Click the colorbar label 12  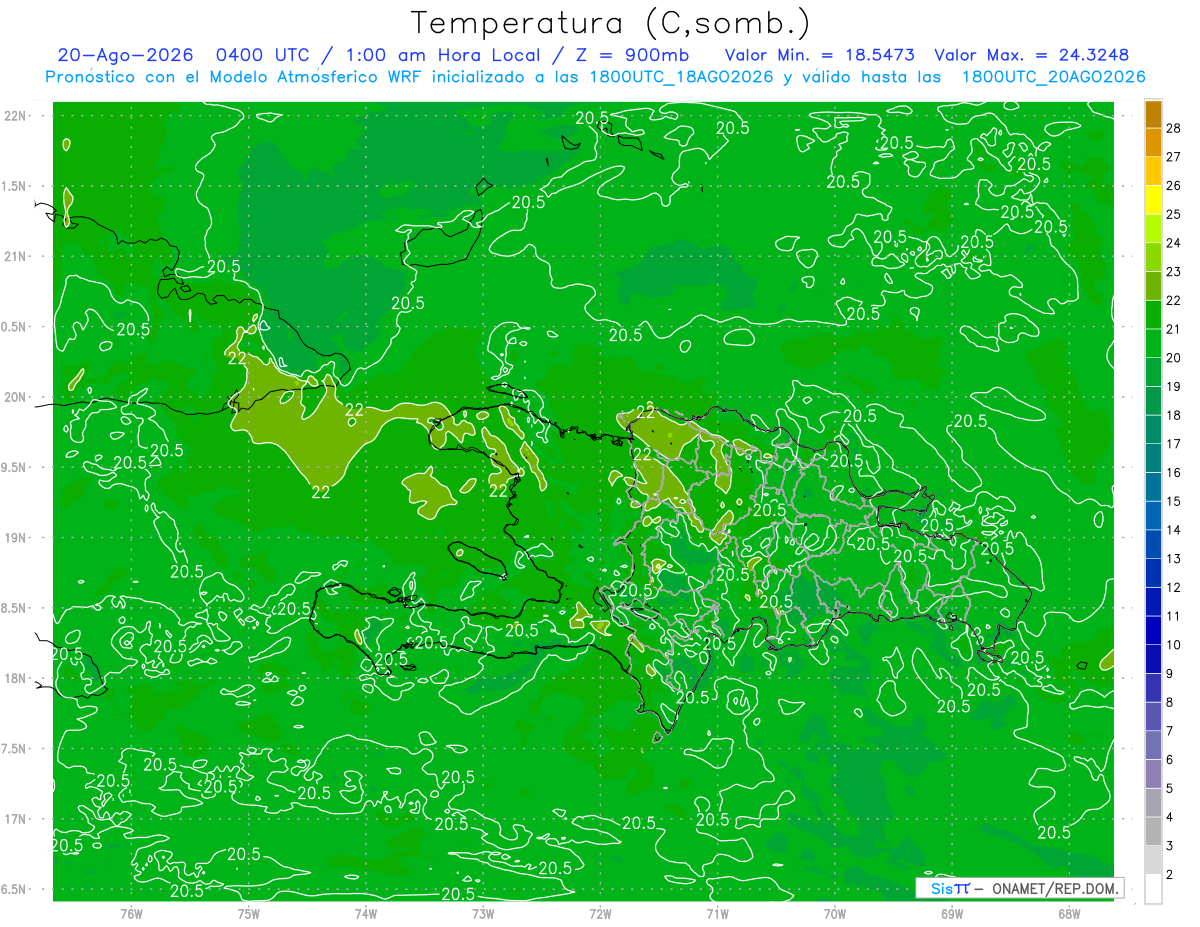click(x=1174, y=587)
